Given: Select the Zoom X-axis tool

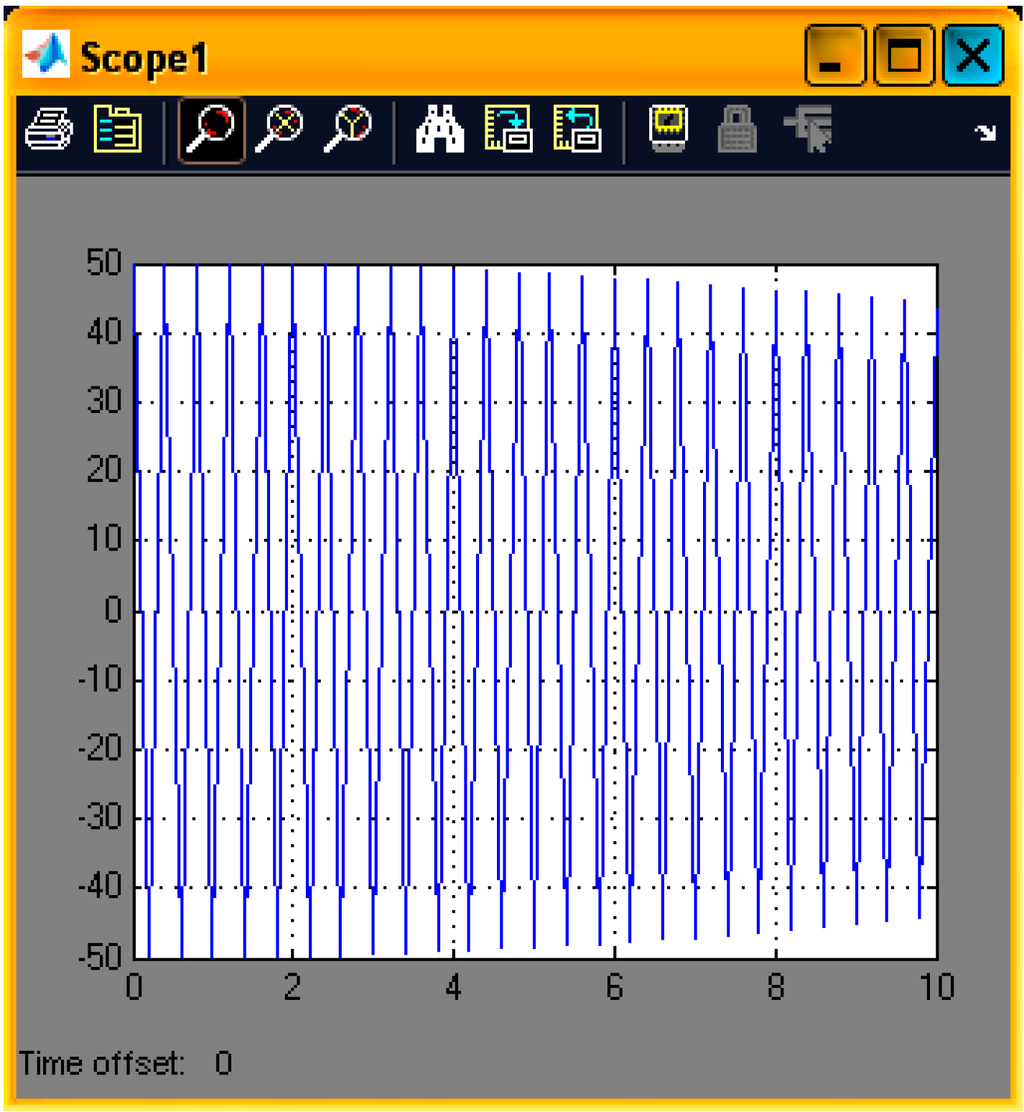Looking at the screenshot, I should 280,130.
